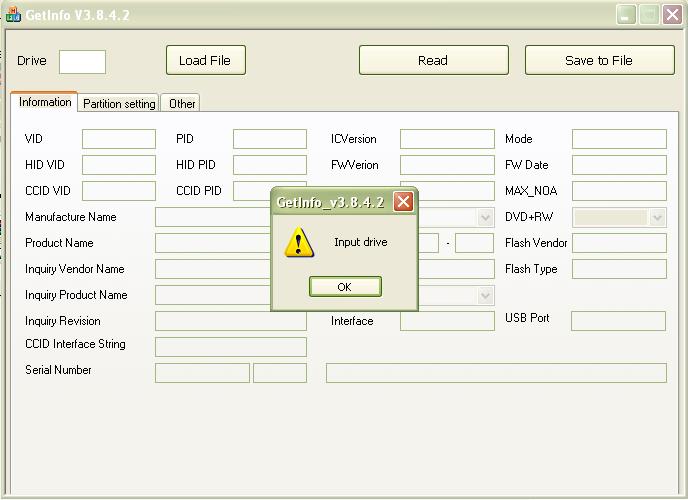The image size is (688, 500).
Task: Close the GetInfo V3.8.4.2 main window
Action: click(x=672, y=15)
